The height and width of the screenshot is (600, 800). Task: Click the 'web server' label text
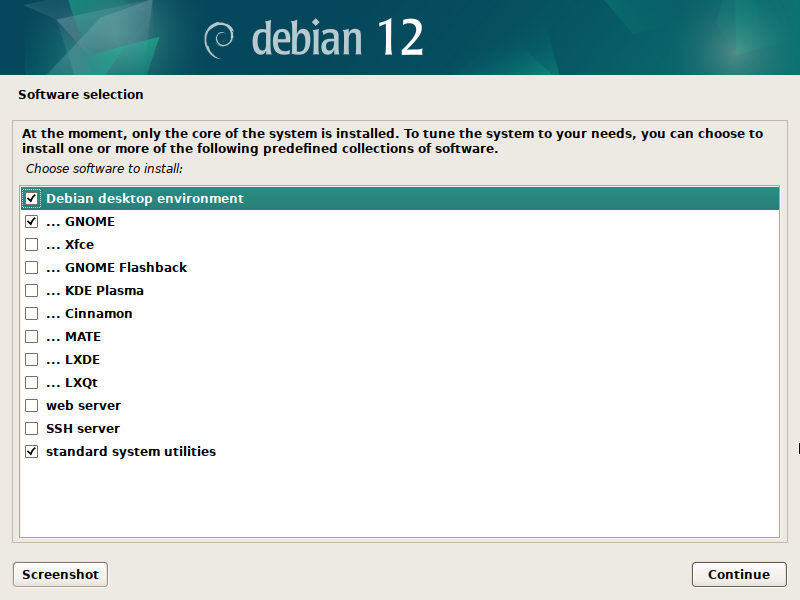pos(84,405)
